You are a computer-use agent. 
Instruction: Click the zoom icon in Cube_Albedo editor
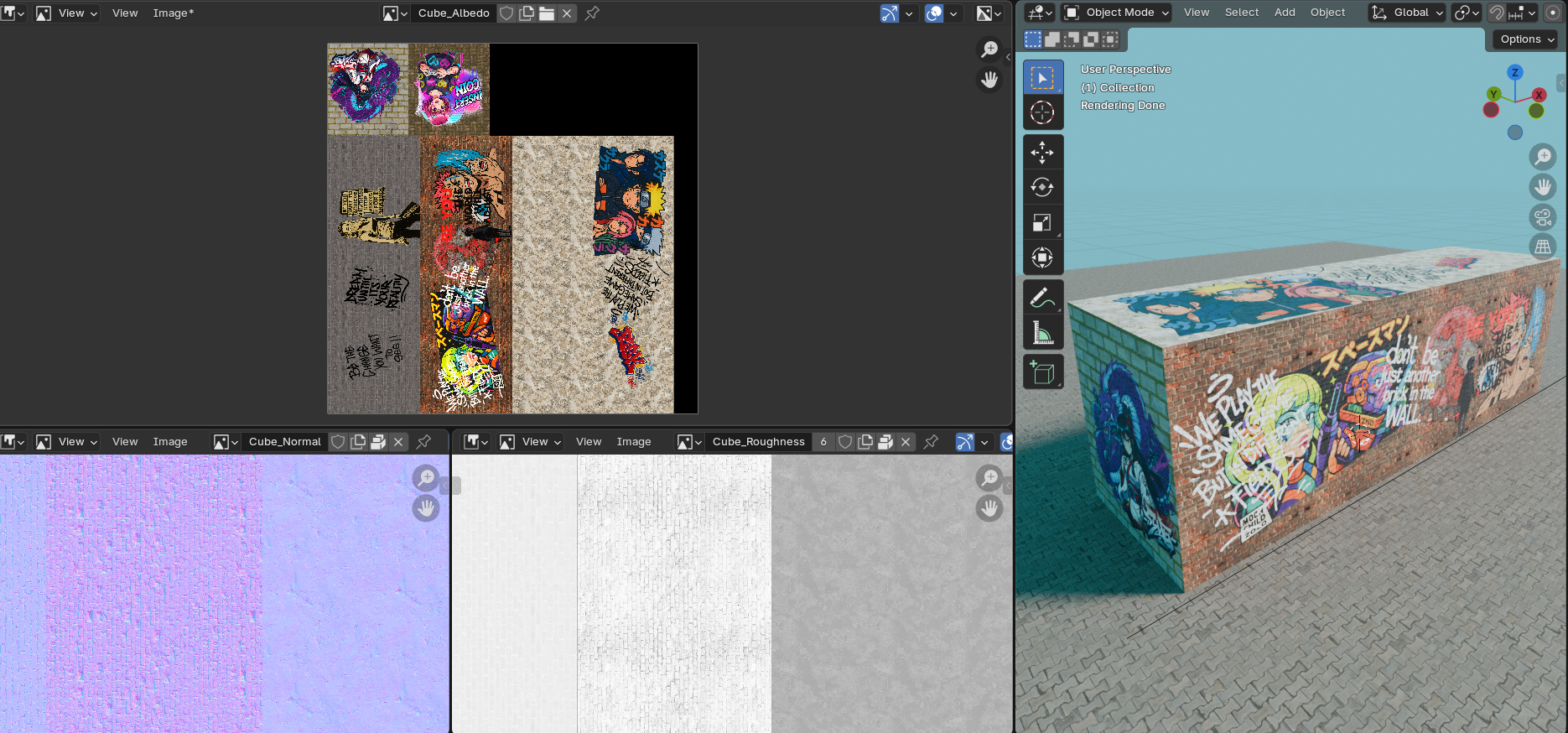click(x=990, y=49)
